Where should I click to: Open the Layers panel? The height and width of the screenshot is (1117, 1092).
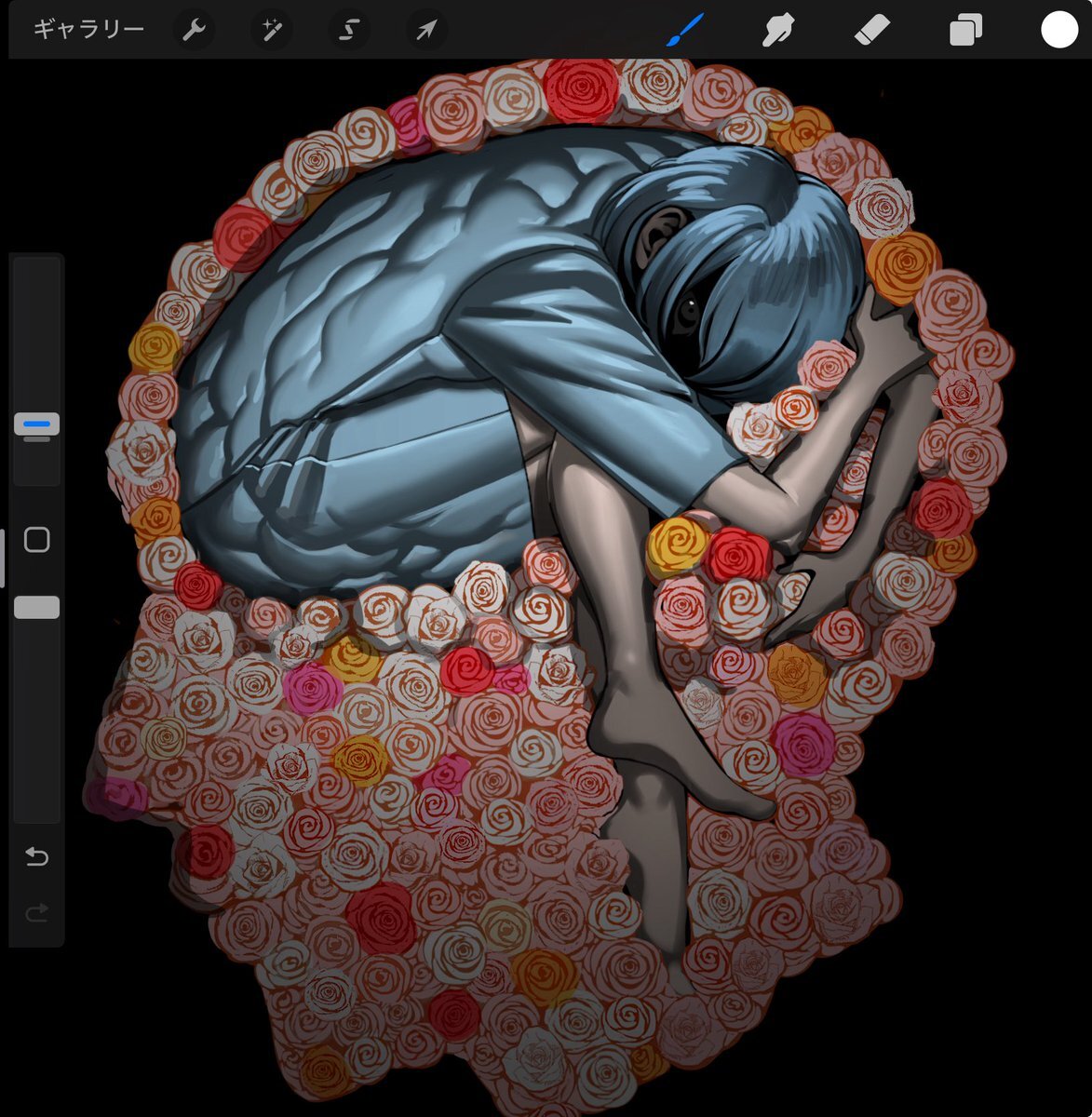coord(965,31)
